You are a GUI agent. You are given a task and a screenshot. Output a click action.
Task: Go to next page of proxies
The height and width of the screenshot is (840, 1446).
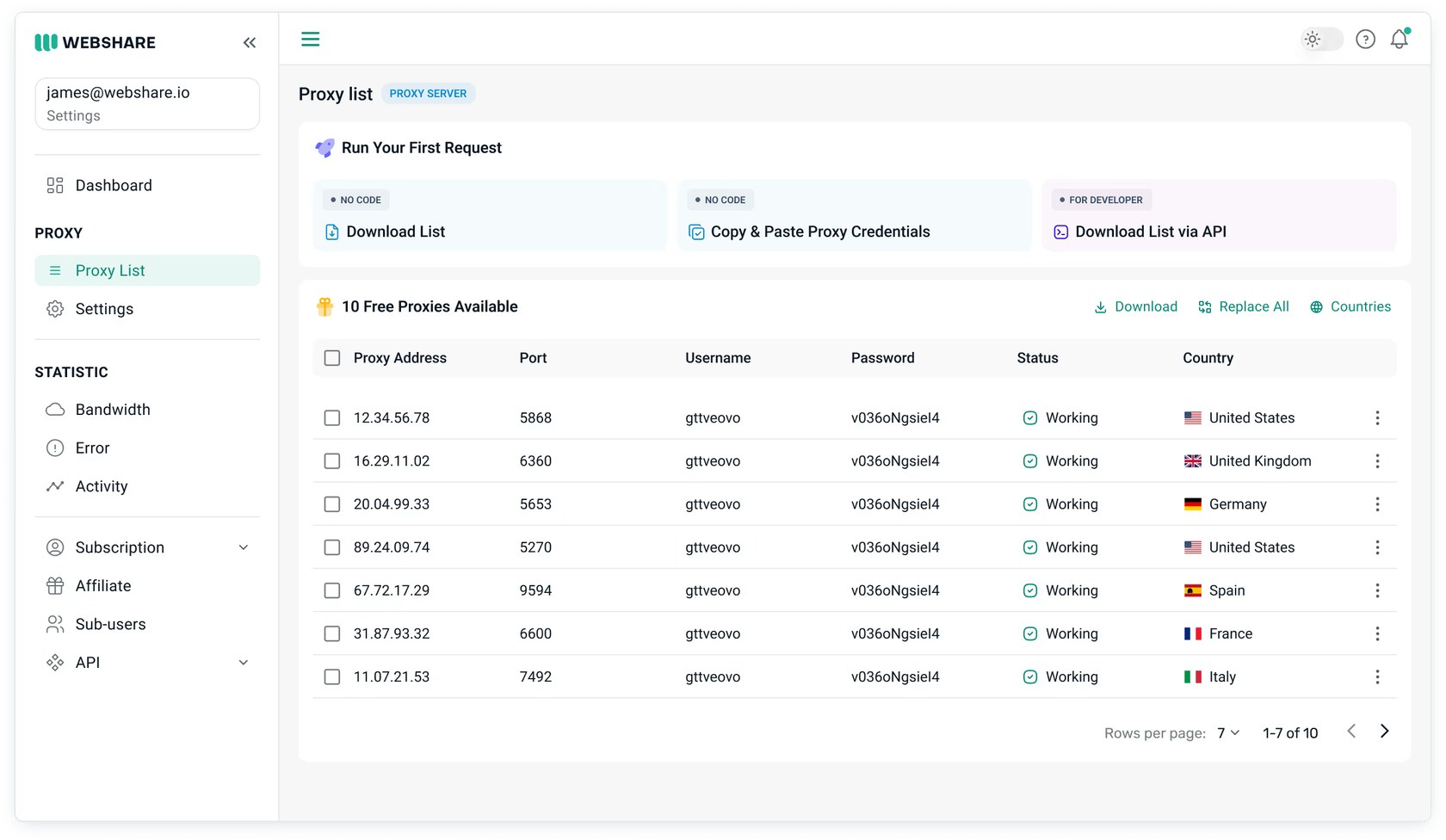[x=1384, y=731]
